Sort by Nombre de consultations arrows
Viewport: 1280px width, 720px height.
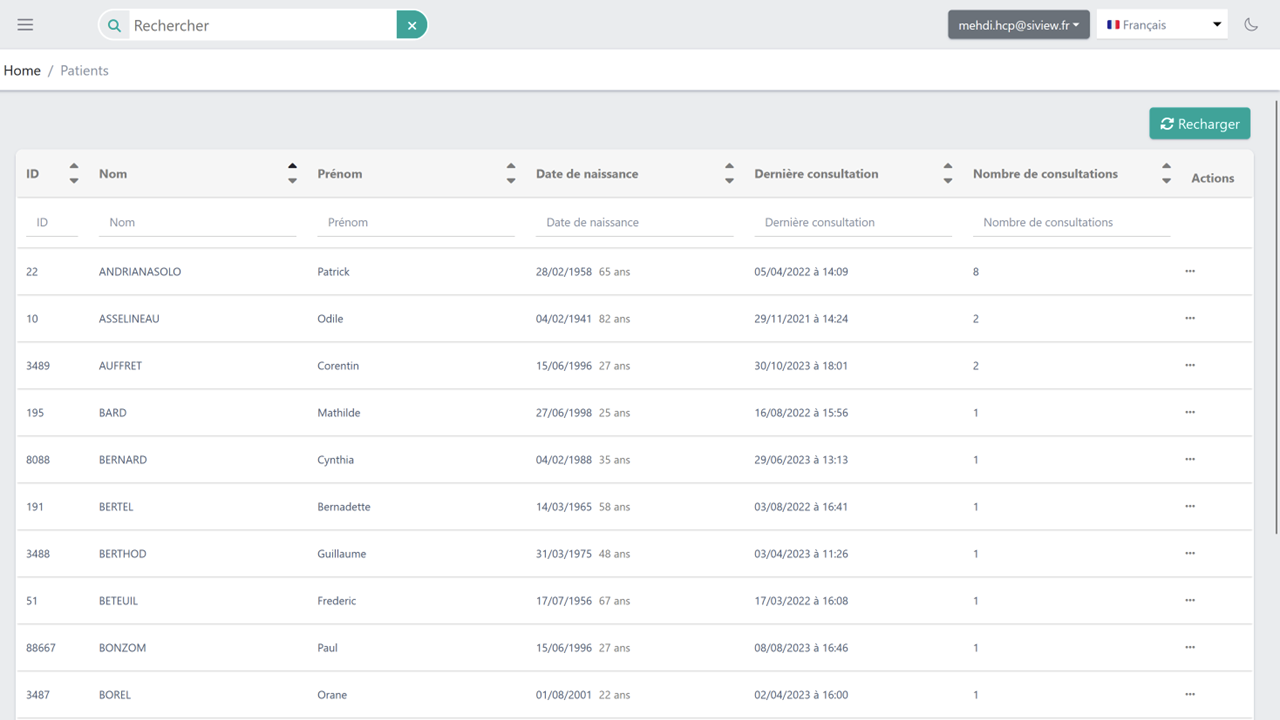click(x=1166, y=173)
